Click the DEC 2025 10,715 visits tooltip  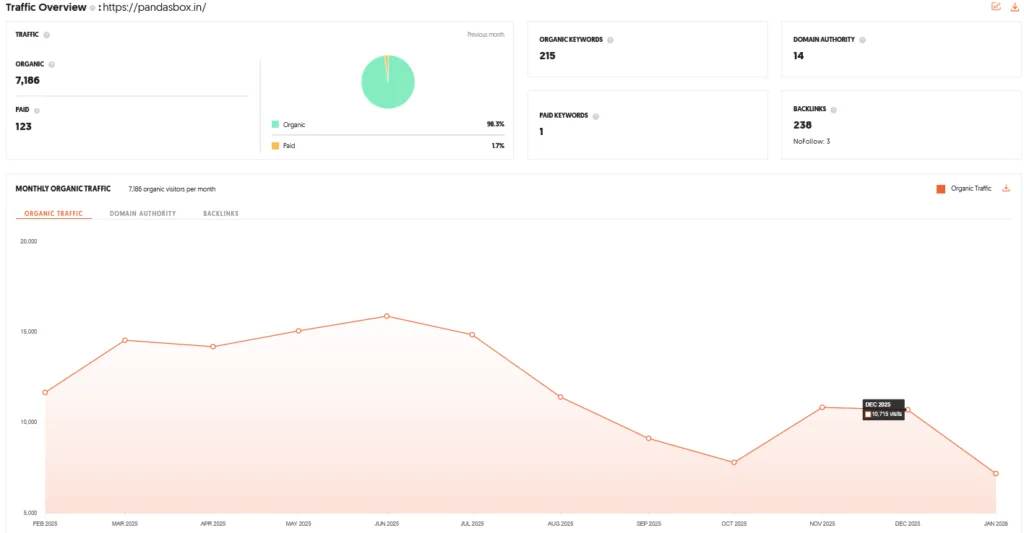pos(884,410)
